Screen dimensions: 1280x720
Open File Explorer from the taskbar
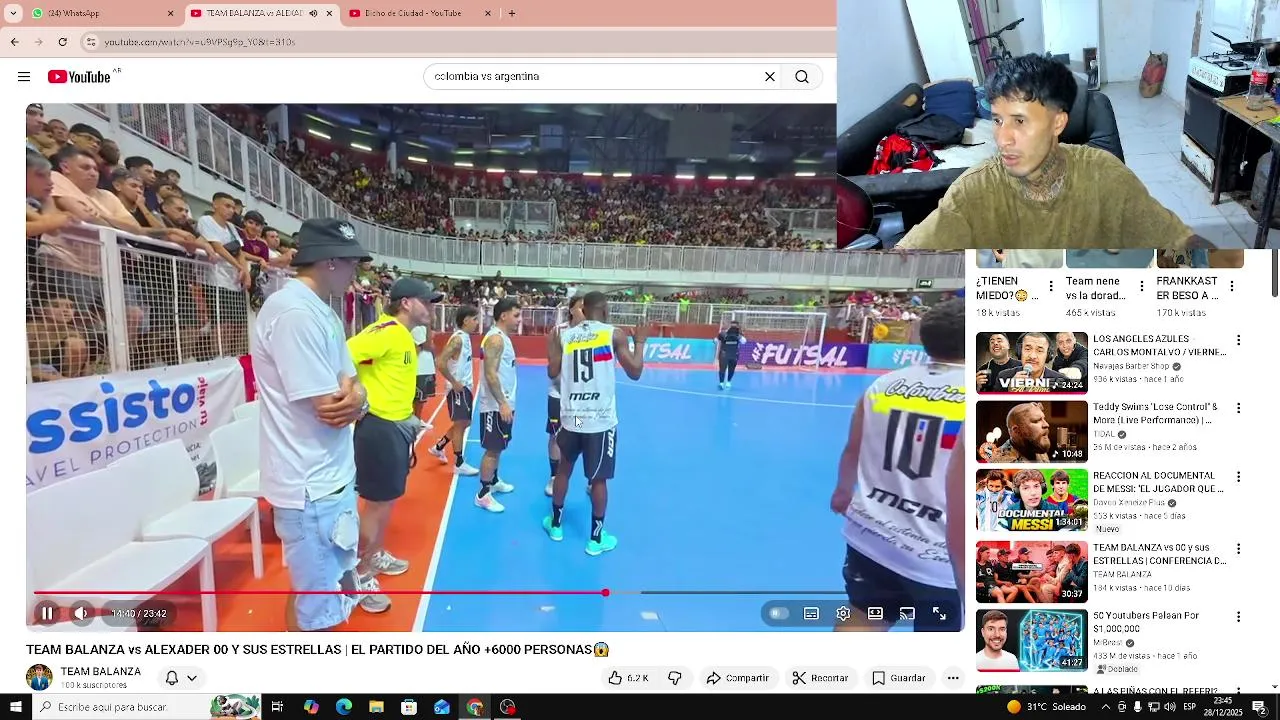(x=376, y=707)
